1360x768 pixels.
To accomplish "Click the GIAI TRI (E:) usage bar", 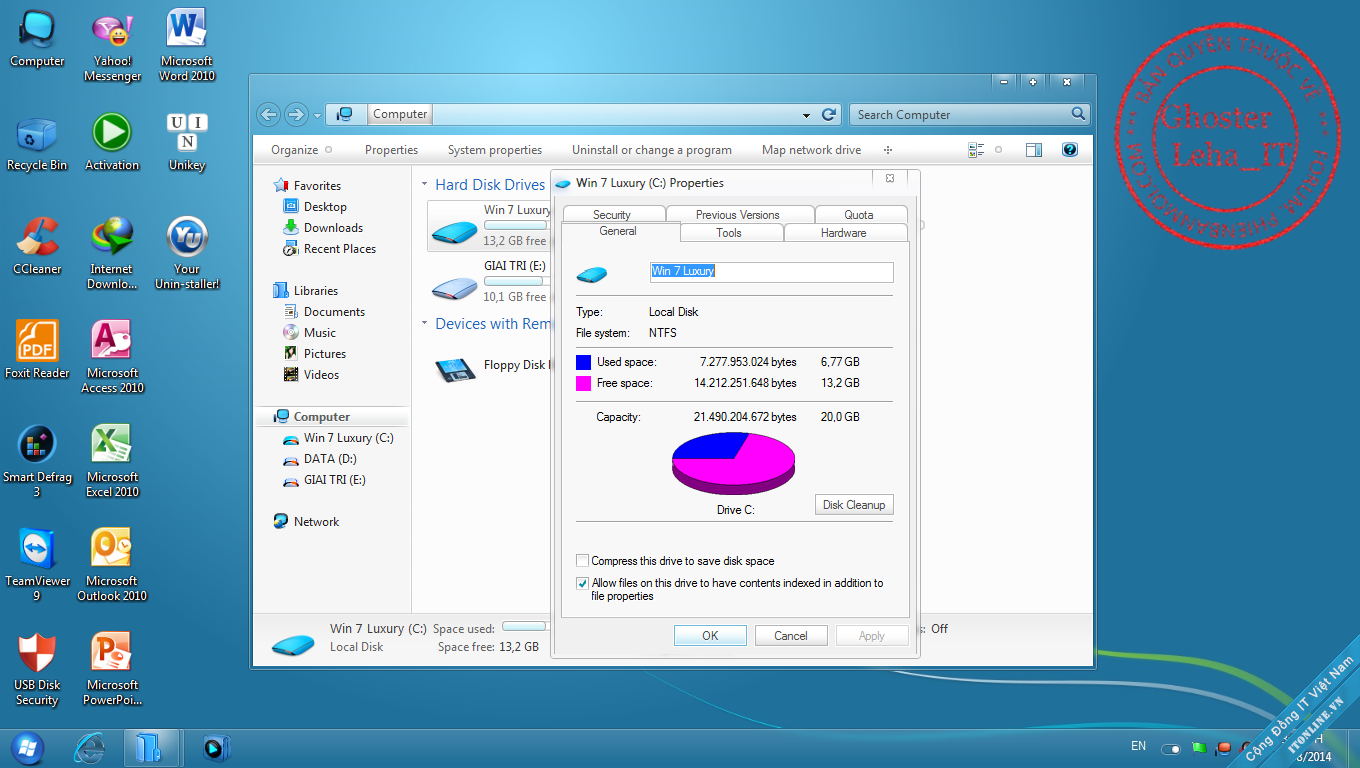I will click(515, 281).
